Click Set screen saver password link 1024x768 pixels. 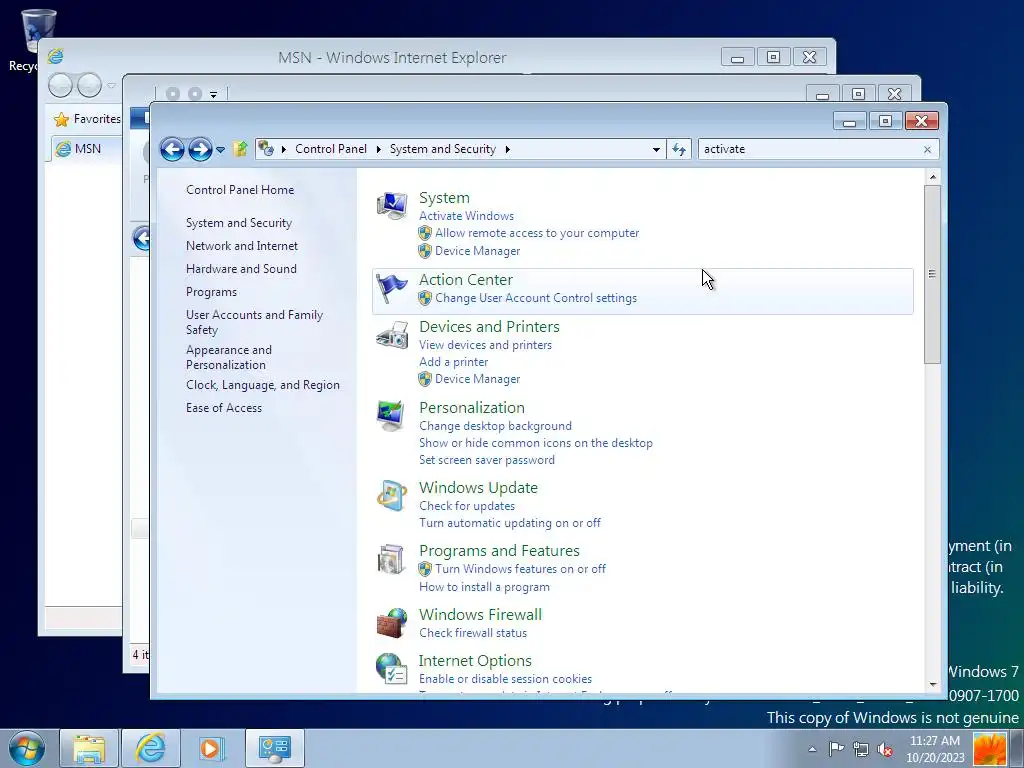click(x=487, y=460)
